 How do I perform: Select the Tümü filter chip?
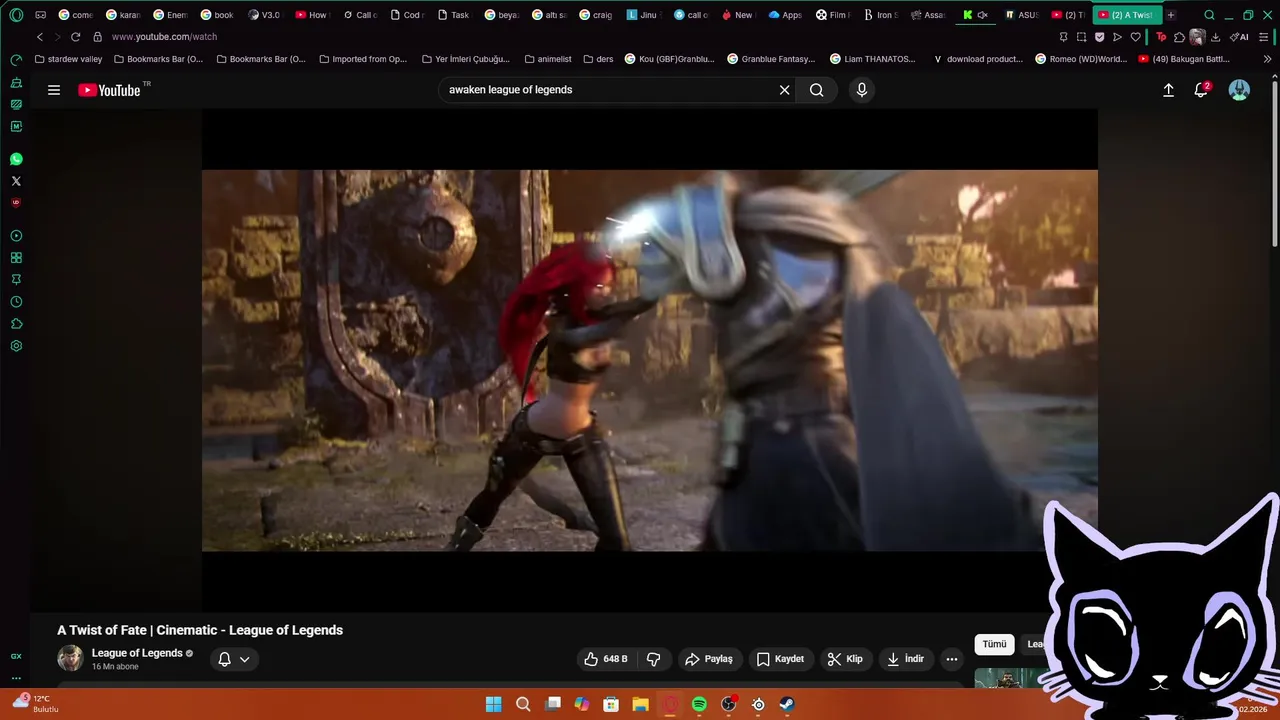tap(994, 644)
